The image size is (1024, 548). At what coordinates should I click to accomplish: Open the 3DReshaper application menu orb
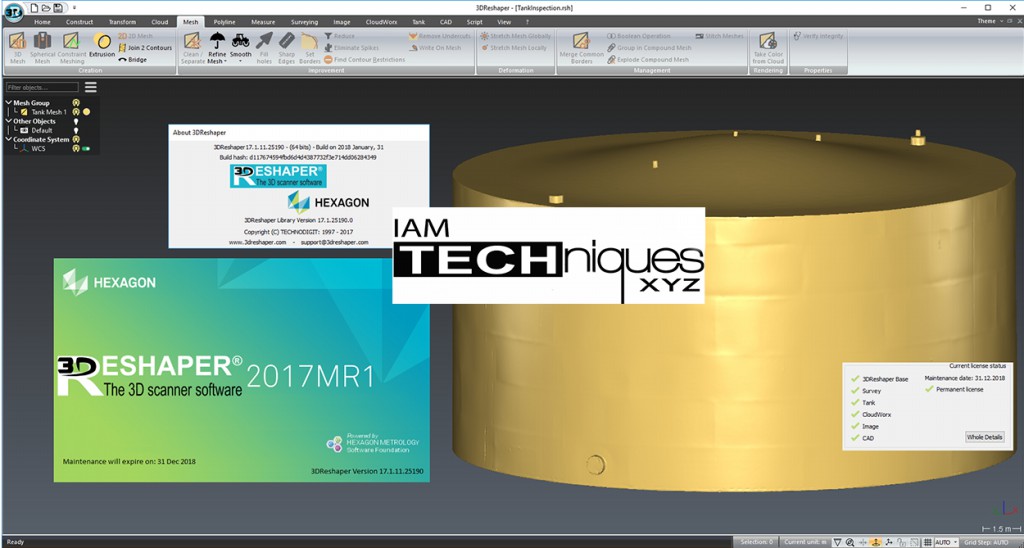(x=13, y=12)
